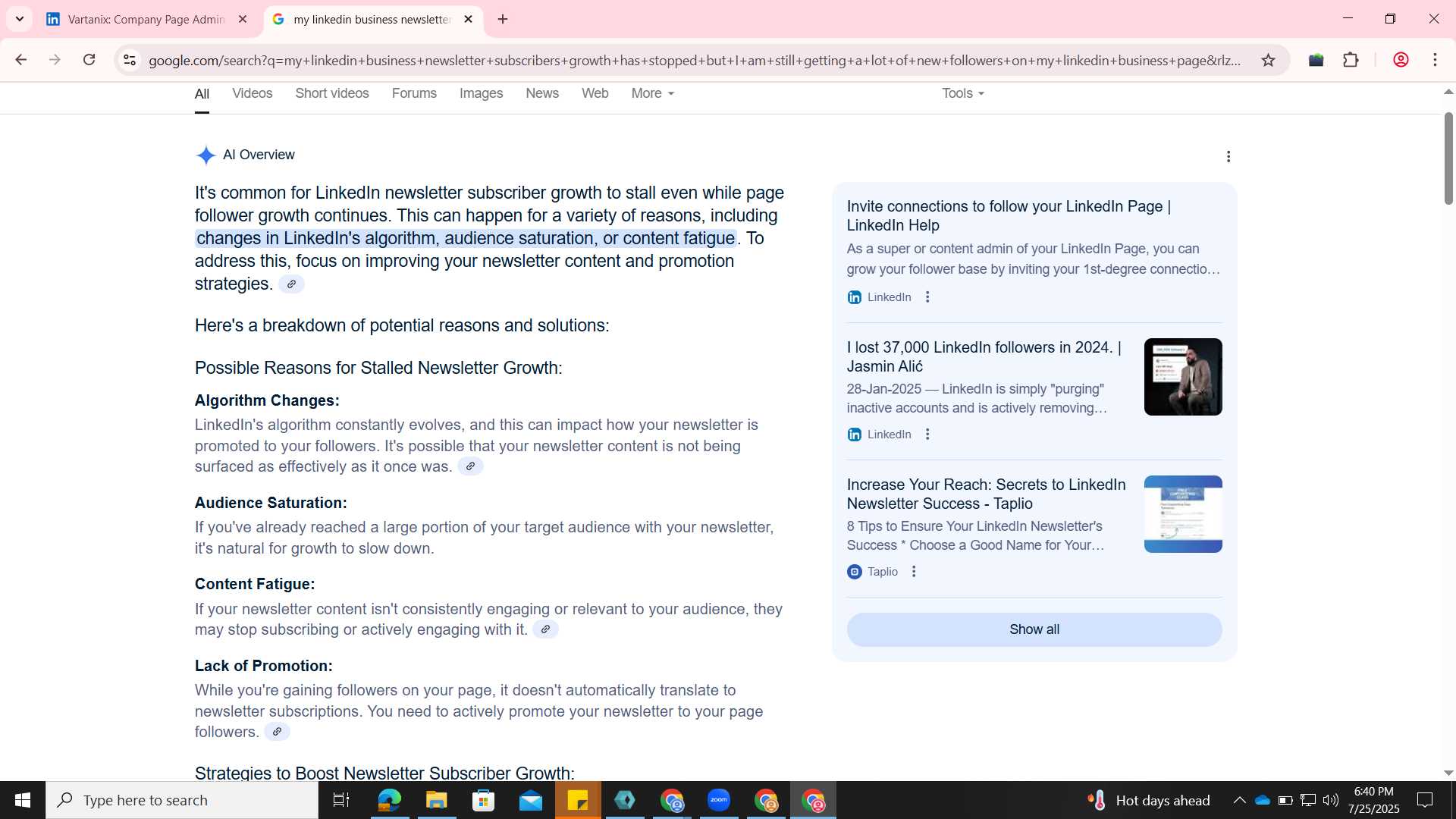Launch Microsoft Edge from taskbar
The height and width of the screenshot is (819, 1456).
tap(389, 800)
